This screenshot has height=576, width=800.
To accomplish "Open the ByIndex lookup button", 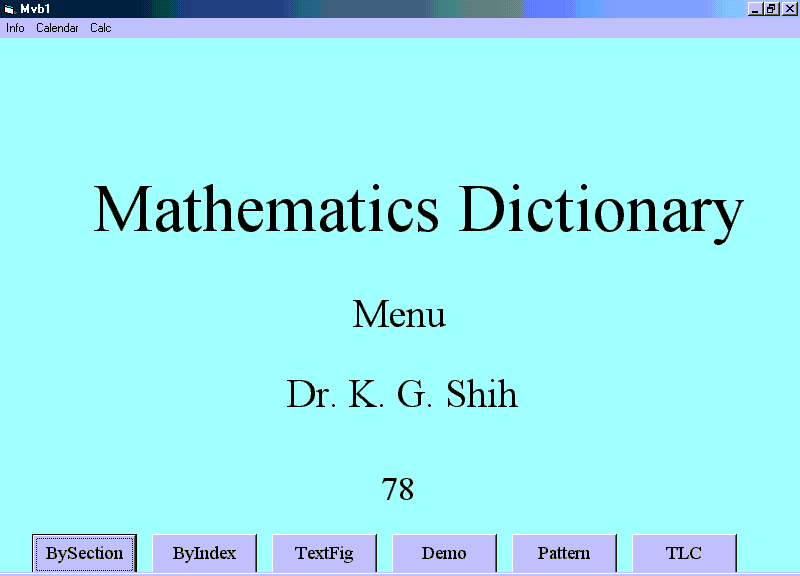I will [205, 553].
